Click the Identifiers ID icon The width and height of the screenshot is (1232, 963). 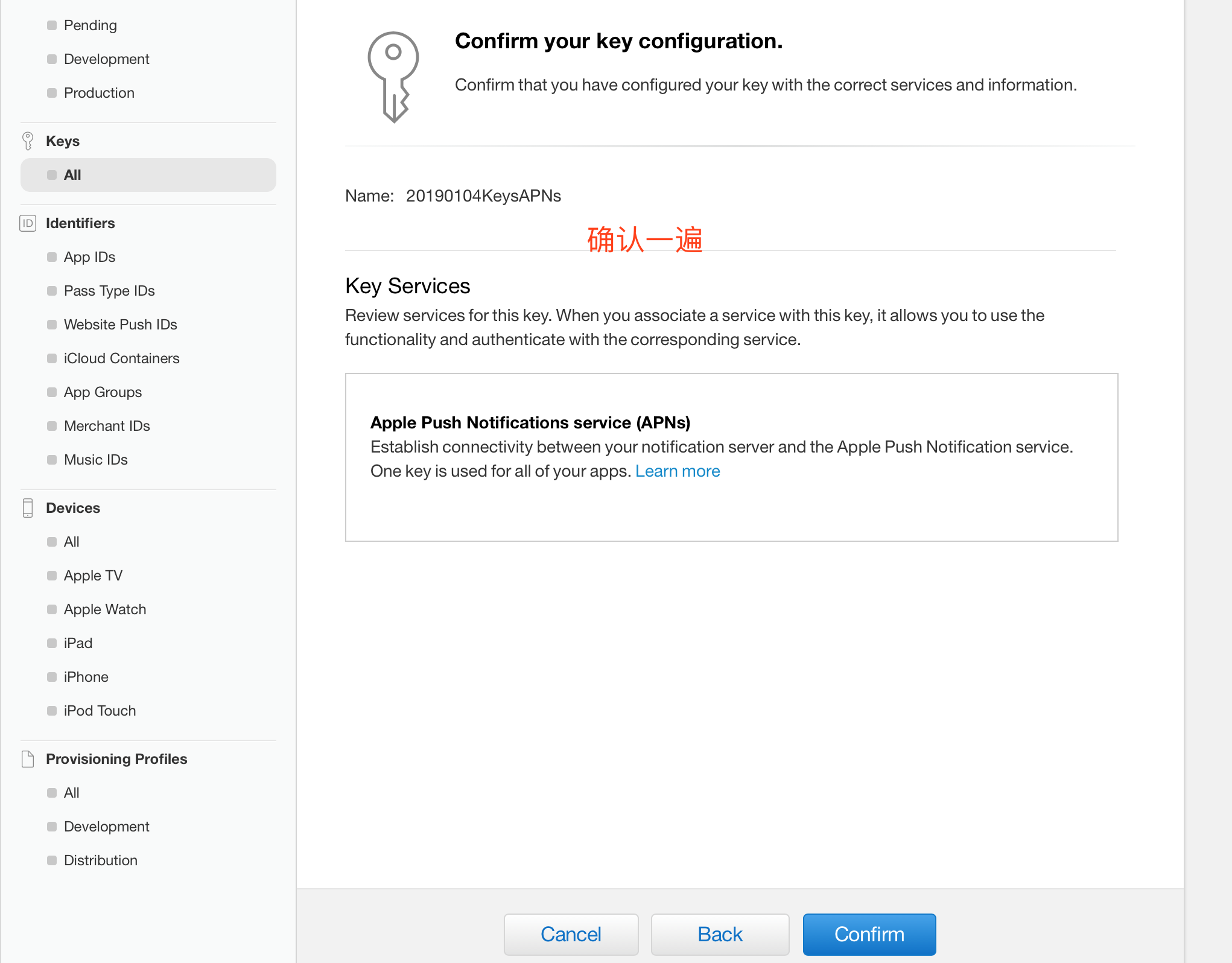(28, 223)
